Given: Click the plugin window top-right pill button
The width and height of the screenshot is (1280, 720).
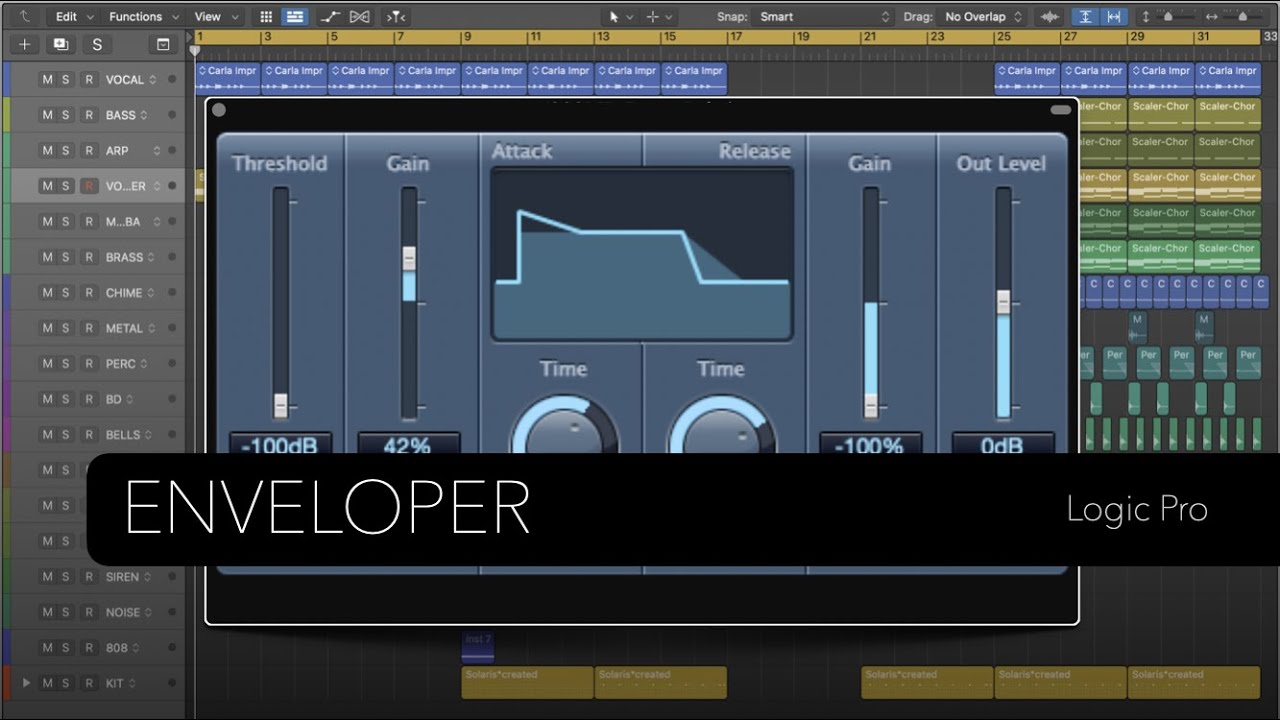Looking at the screenshot, I should [1060, 110].
